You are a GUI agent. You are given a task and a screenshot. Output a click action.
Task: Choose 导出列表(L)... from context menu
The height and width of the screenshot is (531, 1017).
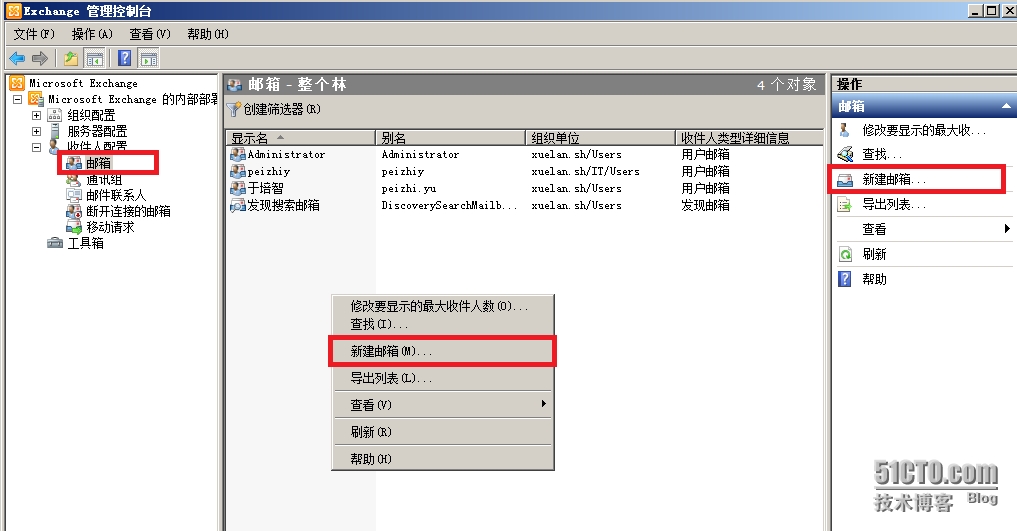443,378
